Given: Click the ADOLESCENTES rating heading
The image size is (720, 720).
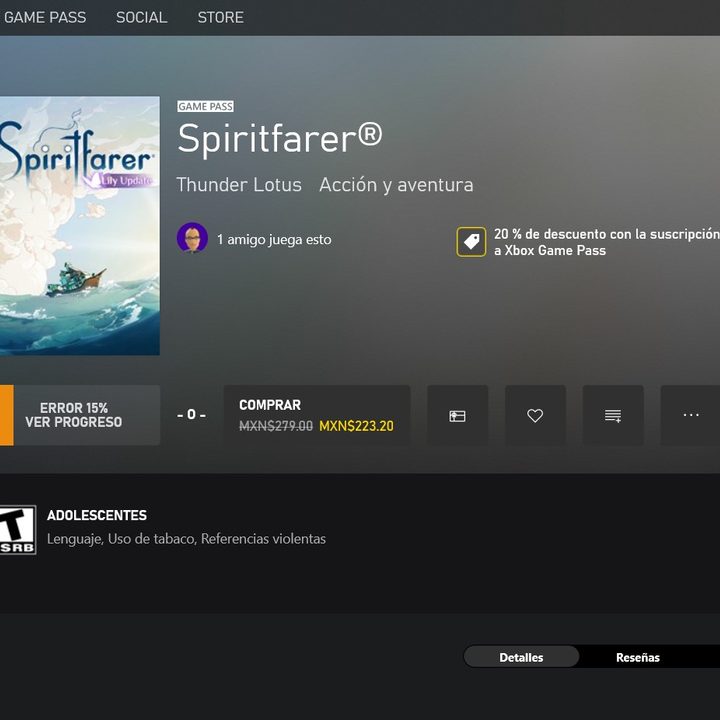Looking at the screenshot, I should pos(97,515).
